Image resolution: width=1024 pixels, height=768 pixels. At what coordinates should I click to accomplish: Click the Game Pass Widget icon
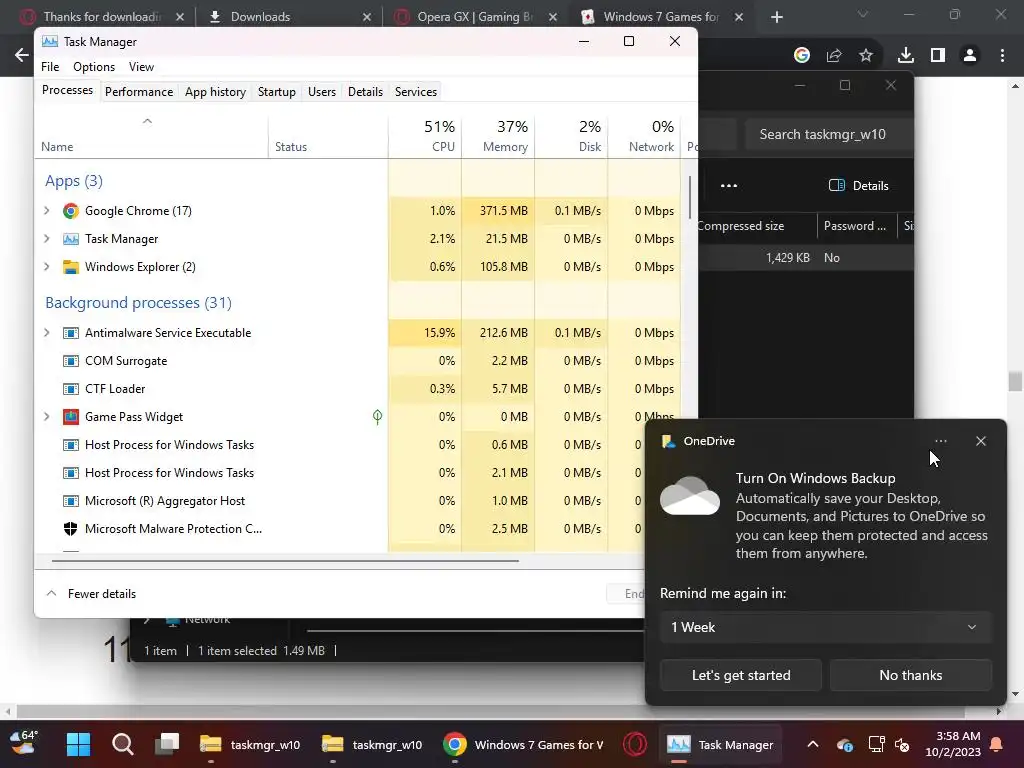[71, 417]
